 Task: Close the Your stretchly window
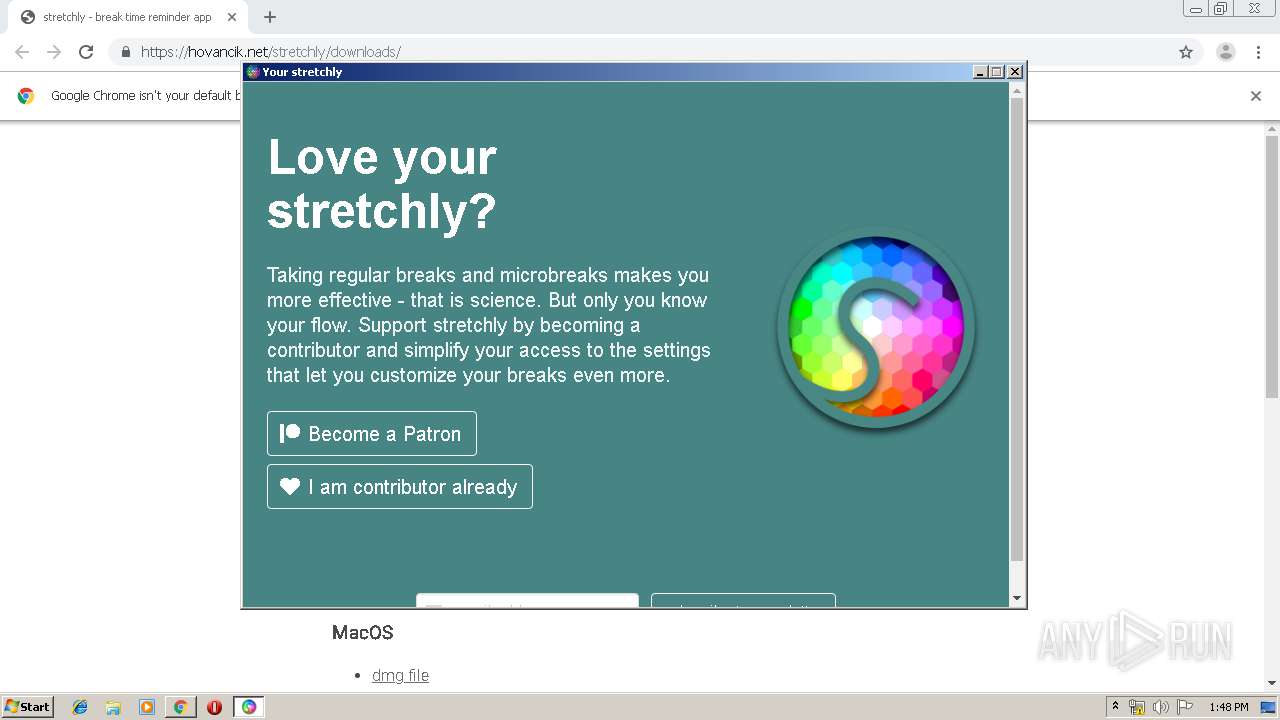(1015, 72)
